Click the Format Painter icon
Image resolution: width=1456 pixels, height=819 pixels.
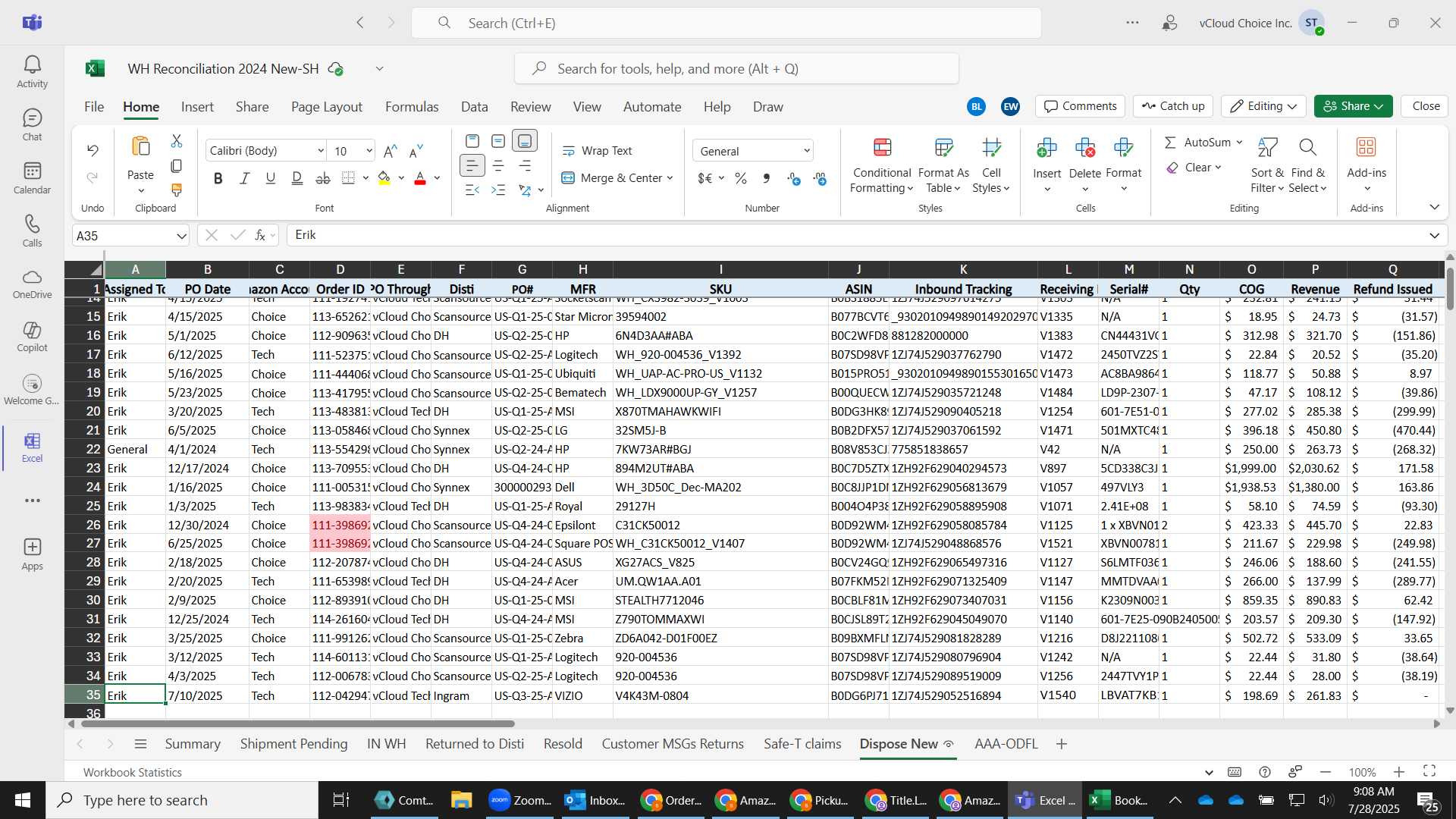coord(177,190)
